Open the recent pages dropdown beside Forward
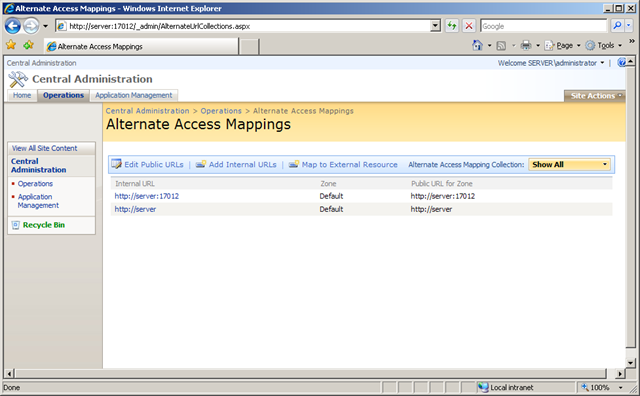 (45, 26)
